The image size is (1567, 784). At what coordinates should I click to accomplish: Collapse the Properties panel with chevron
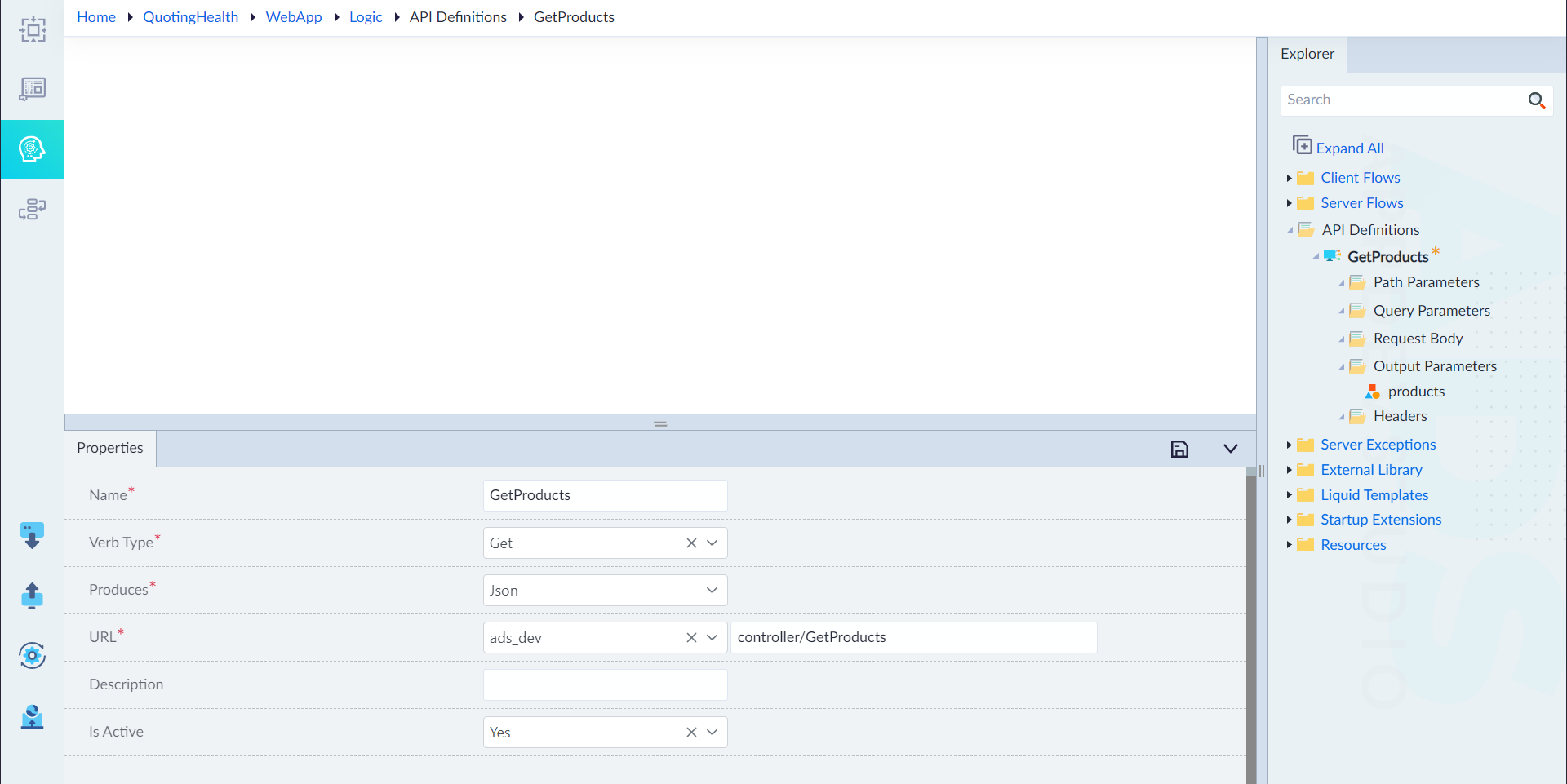(x=1231, y=449)
